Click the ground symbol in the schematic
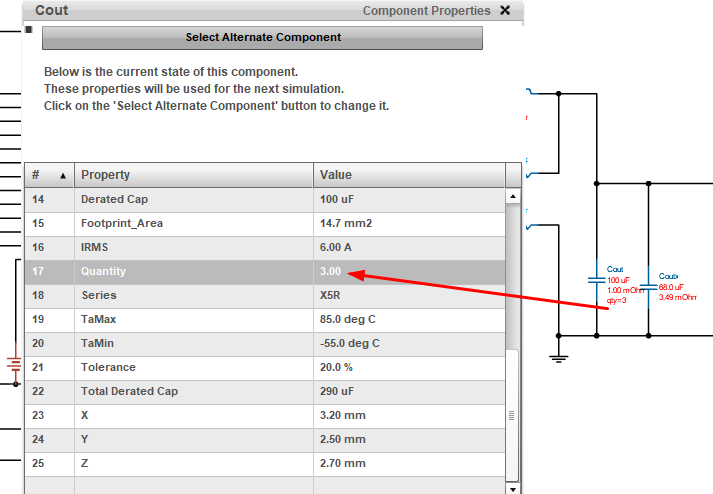The height and width of the screenshot is (494, 713). 558,358
